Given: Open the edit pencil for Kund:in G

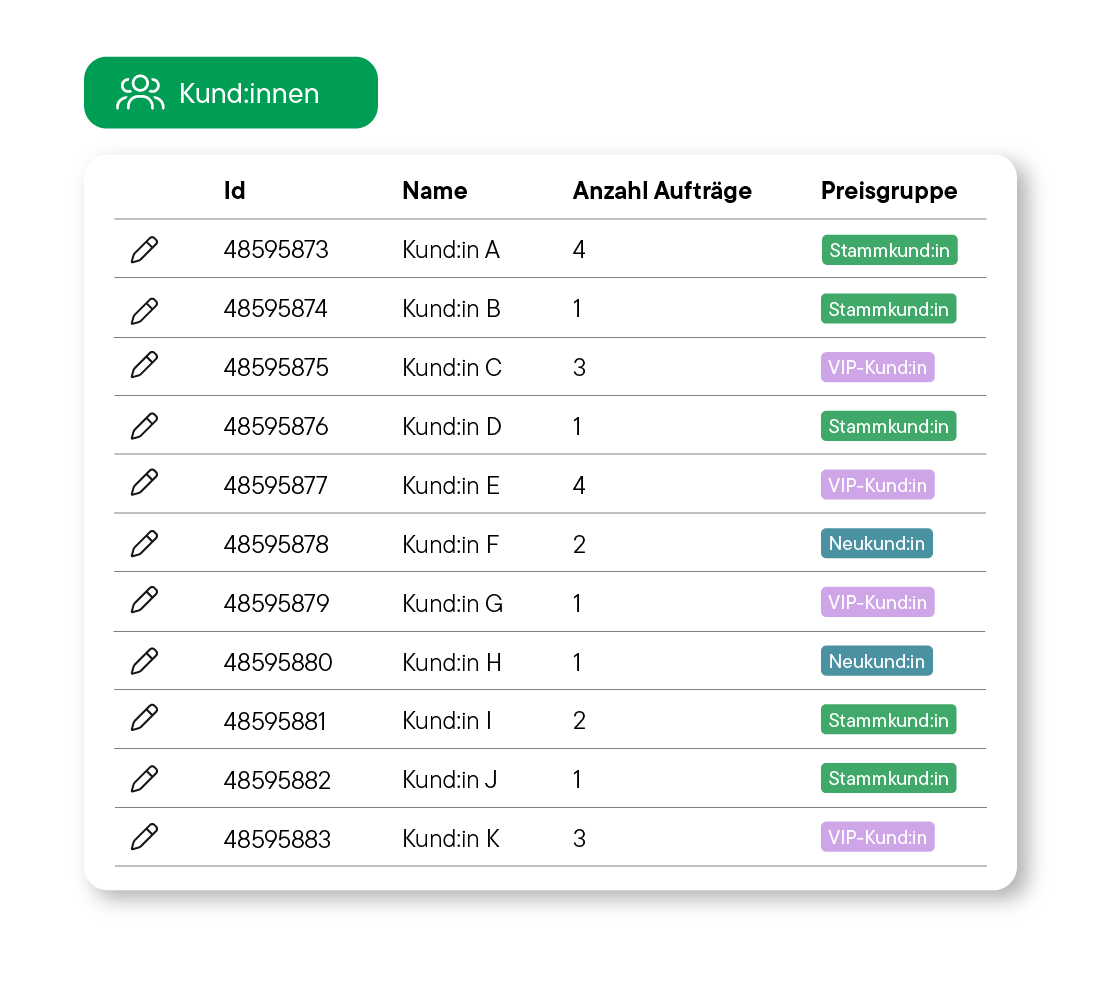Looking at the screenshot, I should coord(144,601).
